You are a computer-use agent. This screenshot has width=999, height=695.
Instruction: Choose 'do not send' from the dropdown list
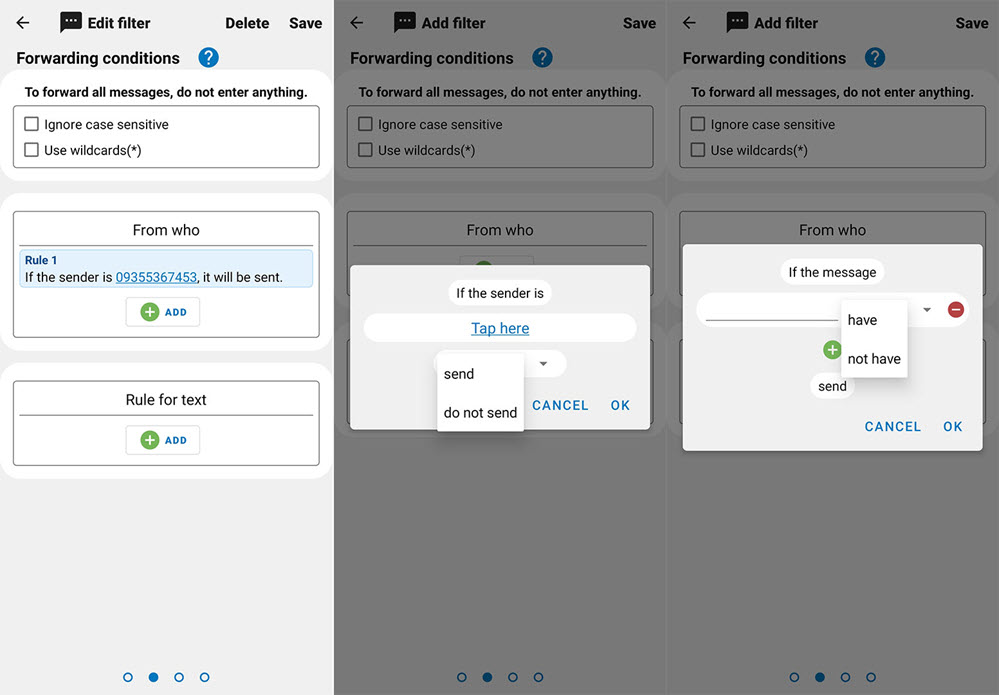[480, 413]
